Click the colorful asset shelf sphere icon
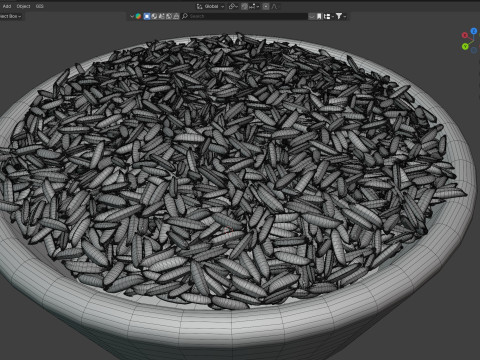This screenshot has width=480, height=360. [138, 16]
